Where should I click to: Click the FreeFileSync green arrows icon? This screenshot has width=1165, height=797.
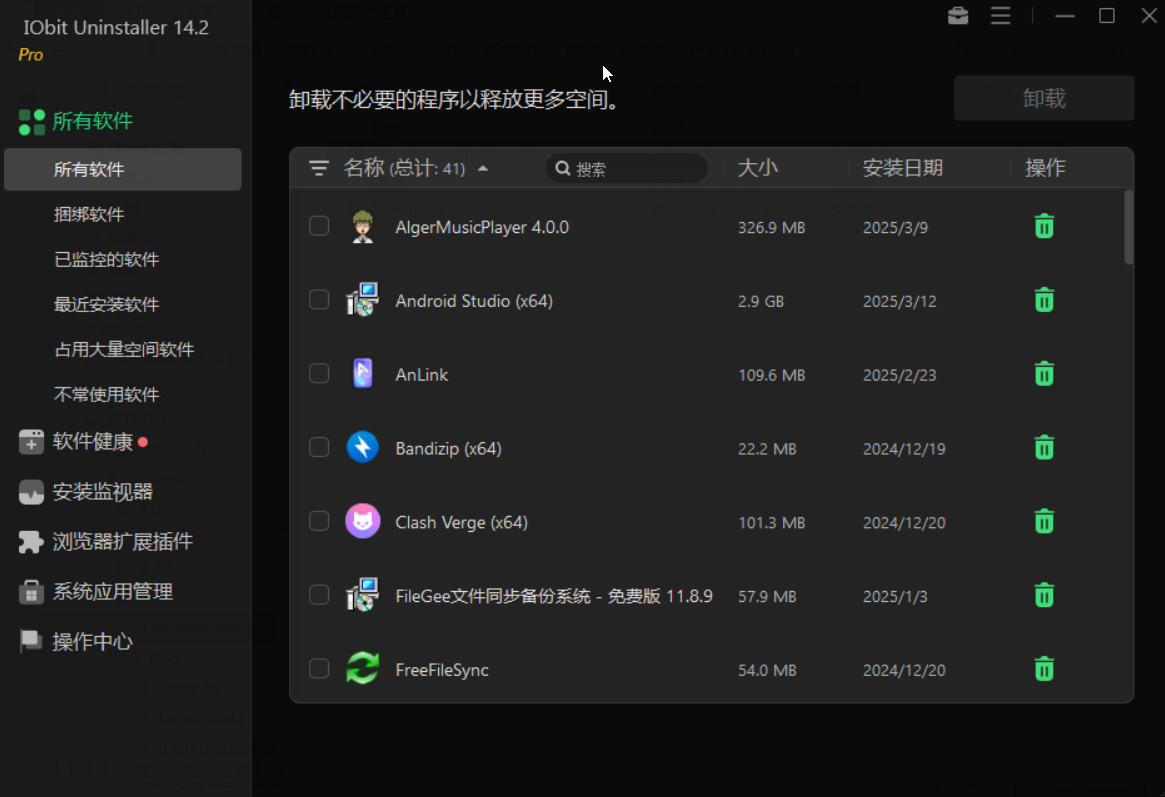tap(363, 668)
